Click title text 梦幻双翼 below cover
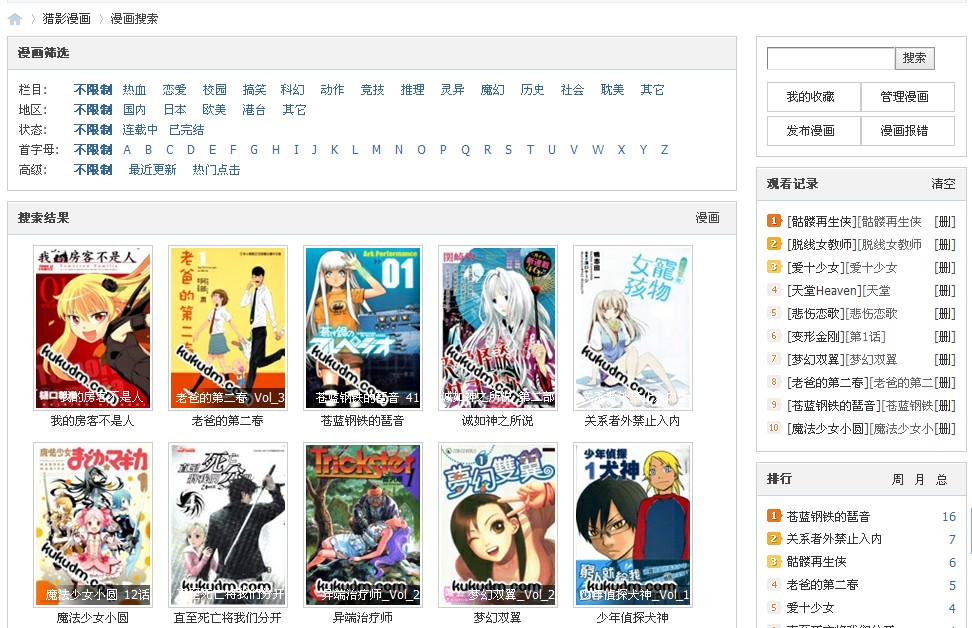Viewport: 972px width, 628px height. click(497, 617)
